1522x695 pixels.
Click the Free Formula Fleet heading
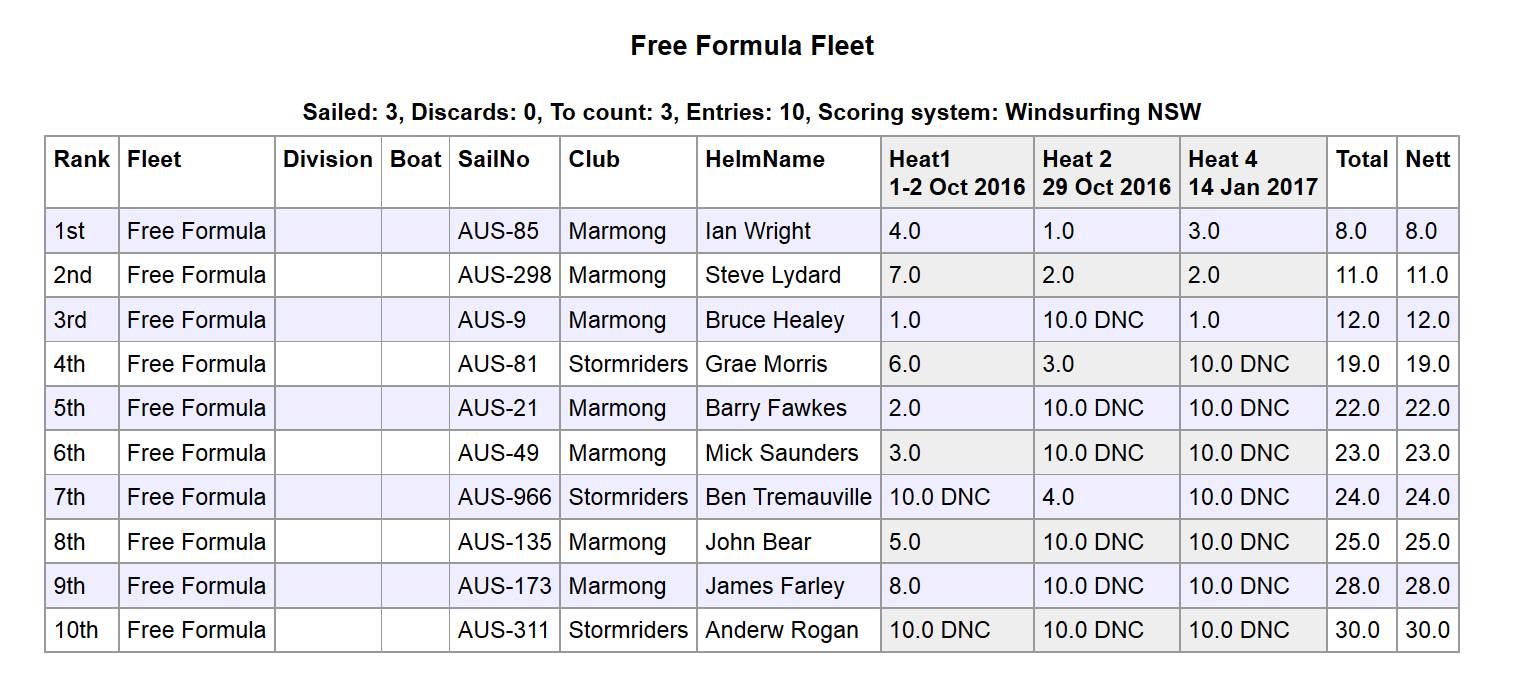(x=752, y=46)
